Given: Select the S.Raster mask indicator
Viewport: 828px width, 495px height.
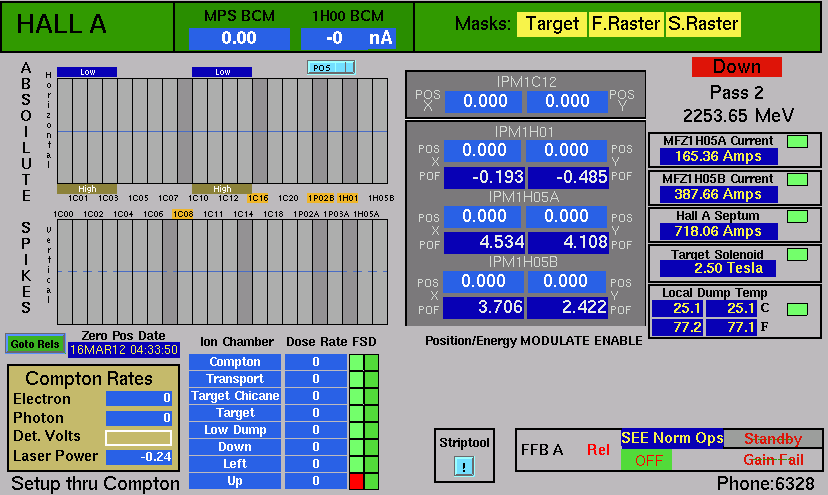Looking at the screenshot, I should 703,24.
